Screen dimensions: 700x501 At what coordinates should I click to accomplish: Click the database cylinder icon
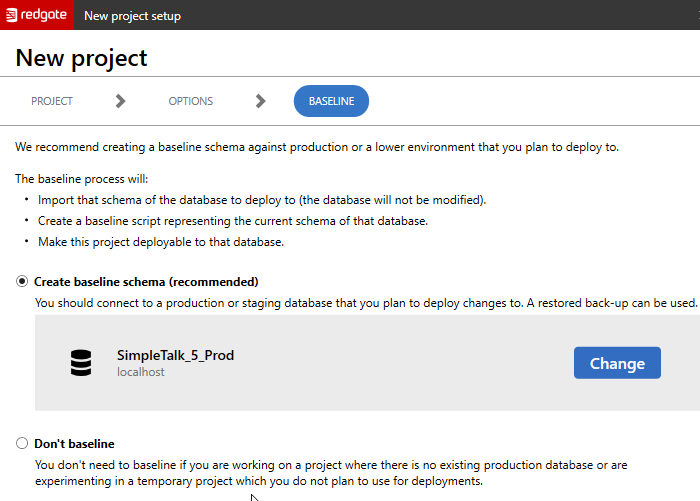click(x=81, y=363)
